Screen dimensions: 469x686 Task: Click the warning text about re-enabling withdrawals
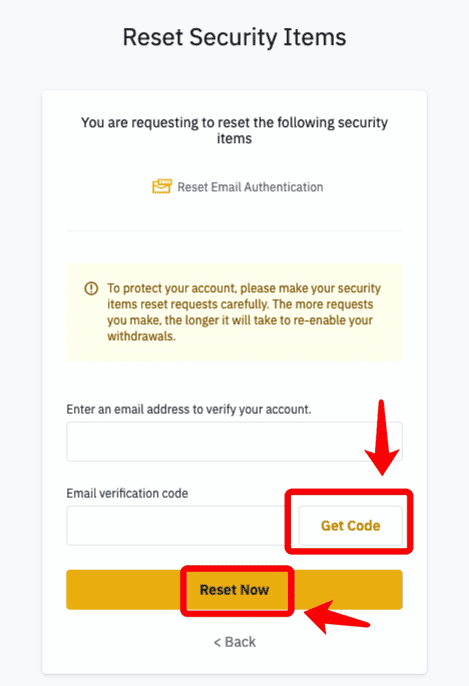[244, 312]
